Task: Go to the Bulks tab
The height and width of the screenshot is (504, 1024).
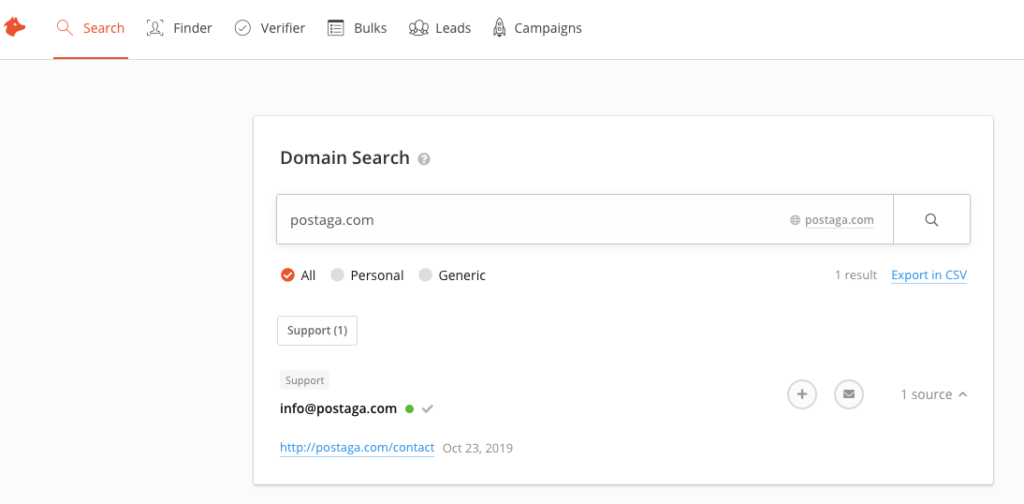Action: click(x=357, y=29)
